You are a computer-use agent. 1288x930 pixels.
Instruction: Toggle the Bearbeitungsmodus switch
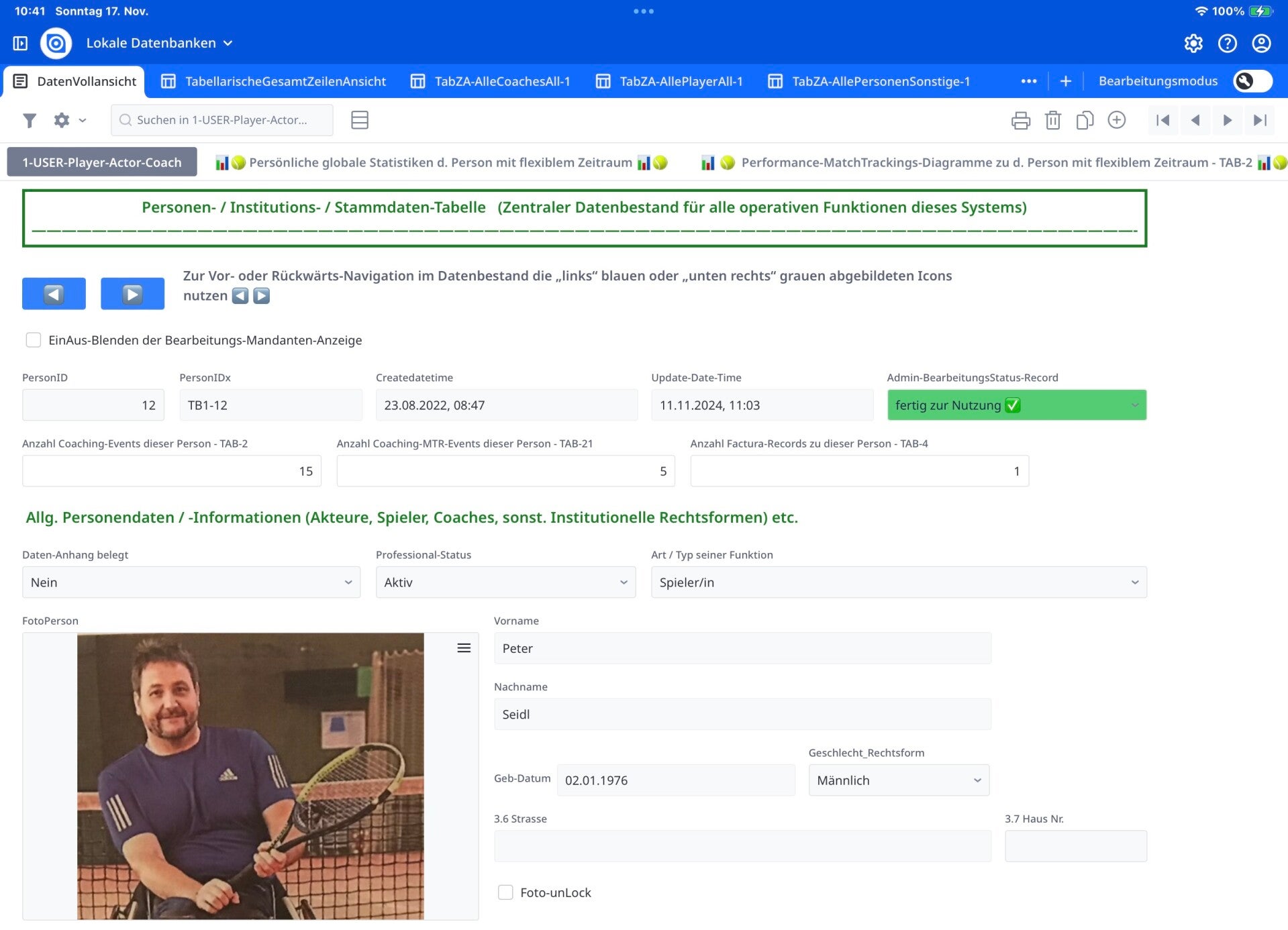click(x=1252, y=81)
